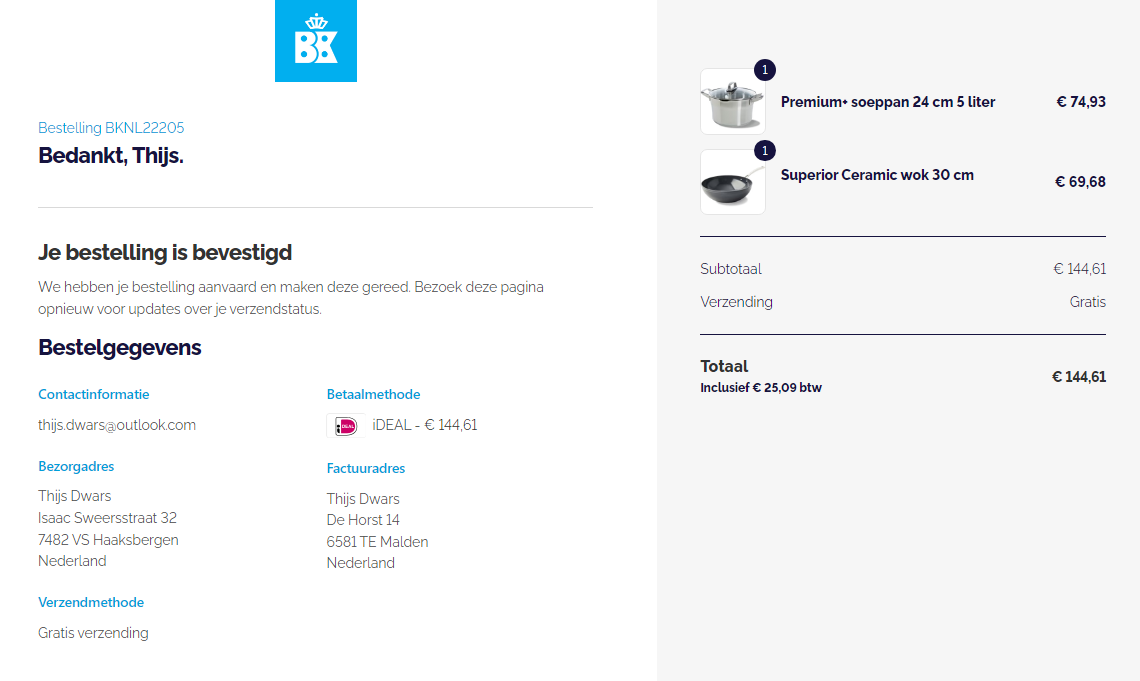Click the BK logo at top
1140x681 pixels.
coord(316,41)
